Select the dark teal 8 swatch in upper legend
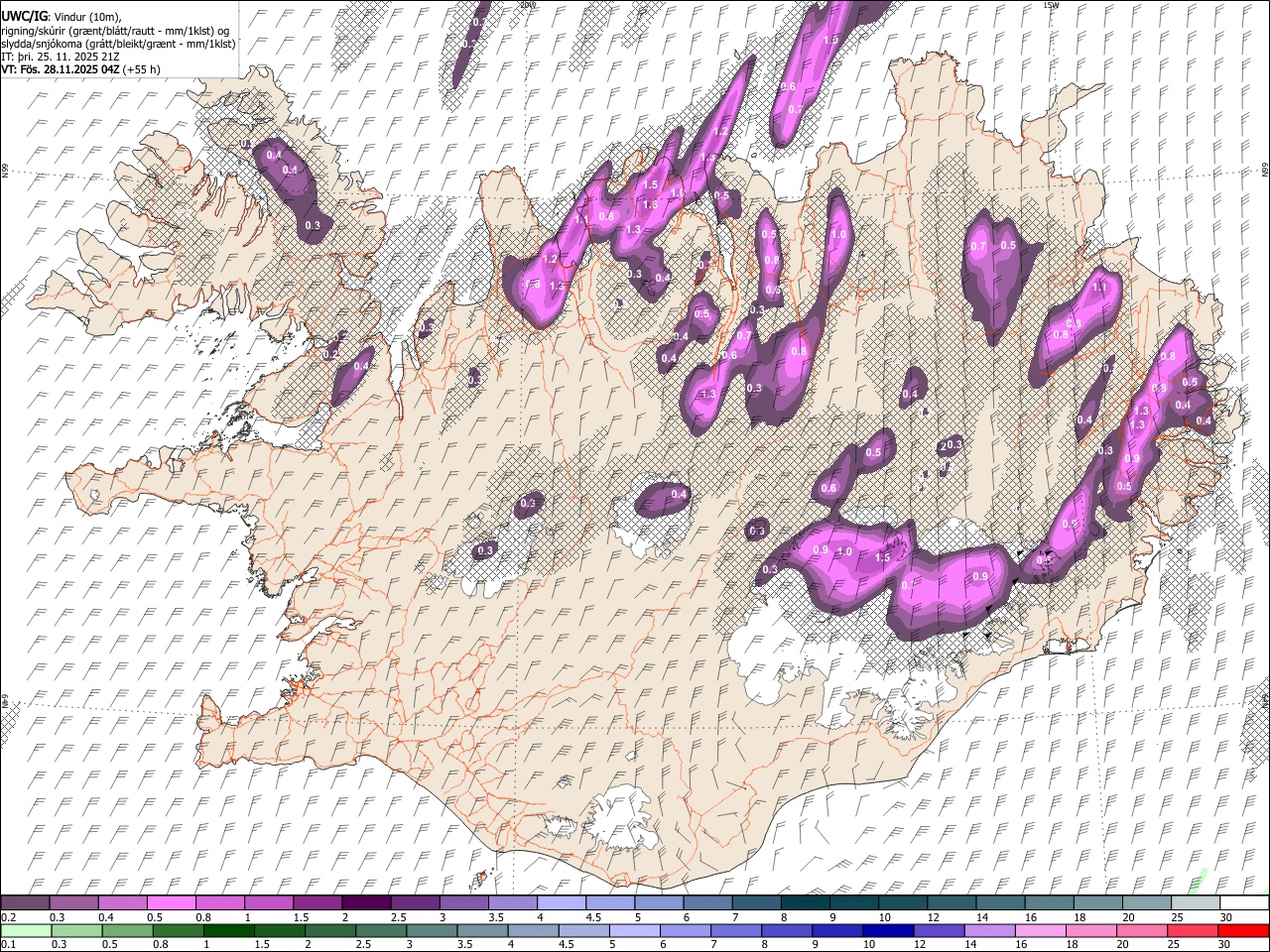 click(x=804, y=902)
